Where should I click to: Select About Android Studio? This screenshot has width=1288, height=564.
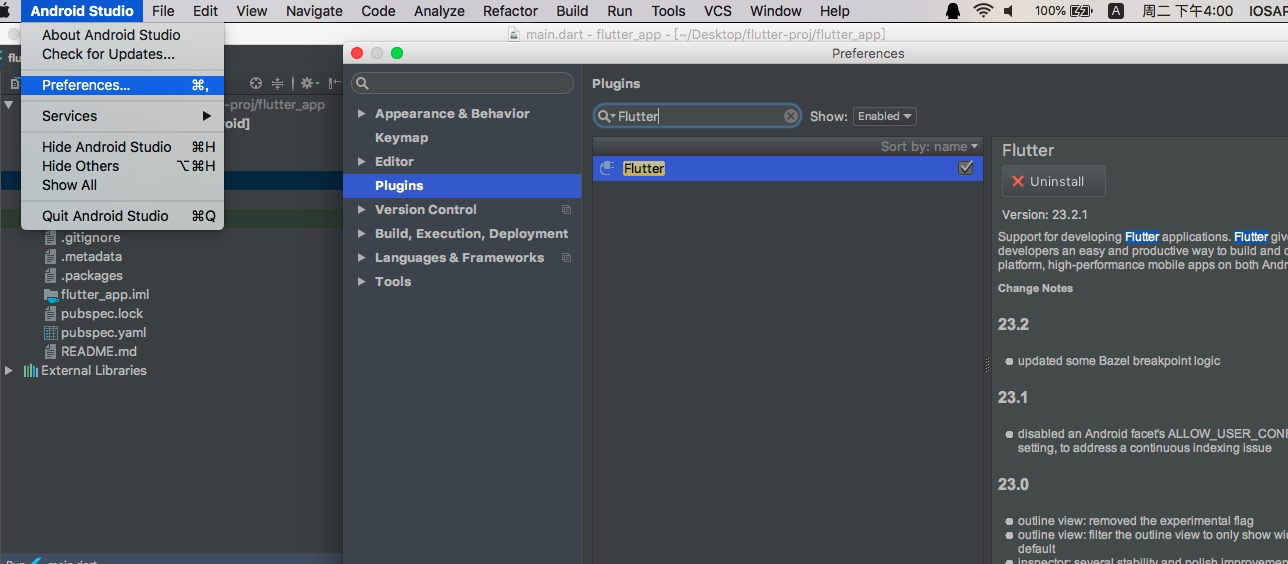pos(122,35)
